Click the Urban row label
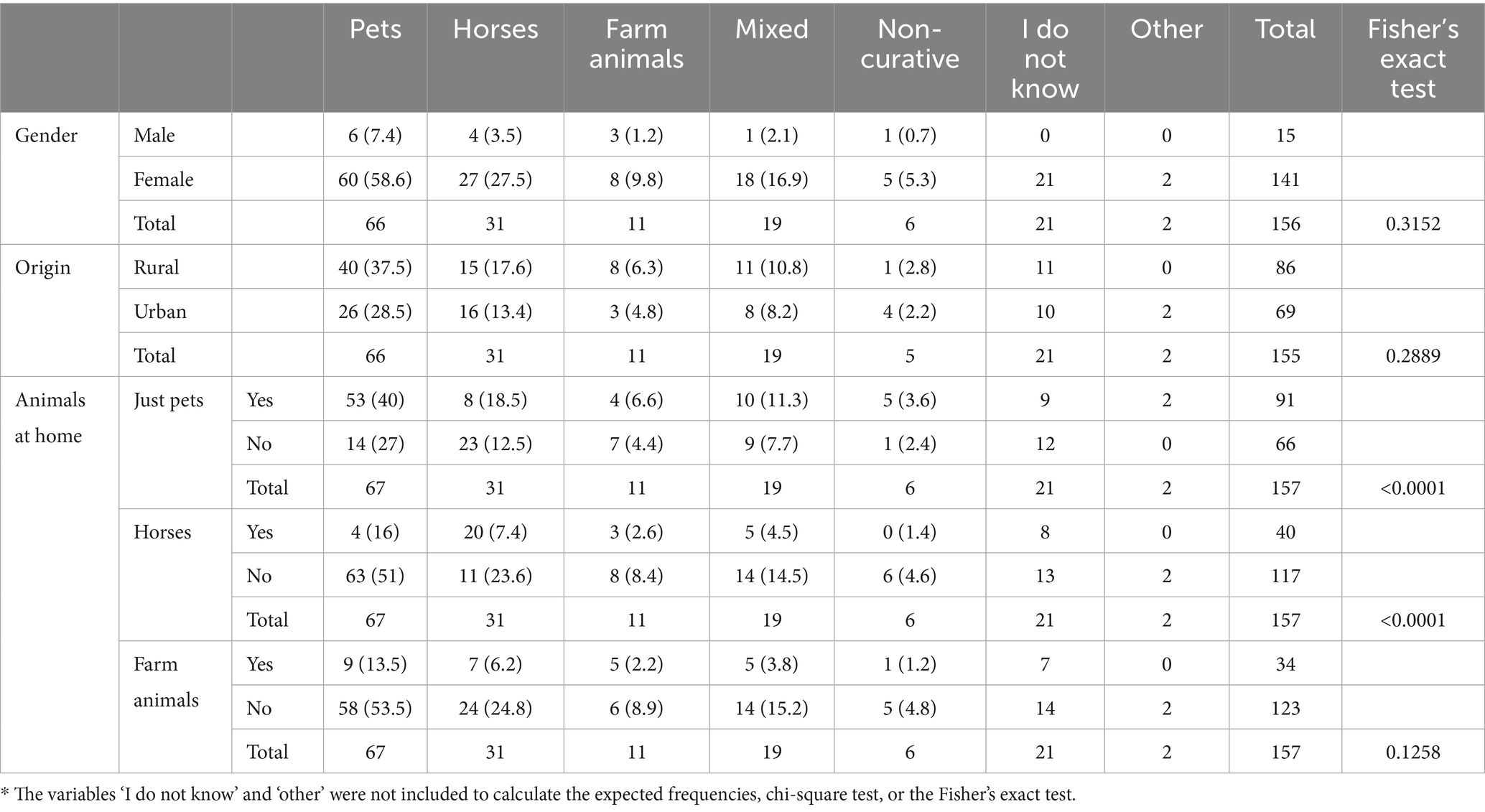1485x812 pixels. coord(159,312)
